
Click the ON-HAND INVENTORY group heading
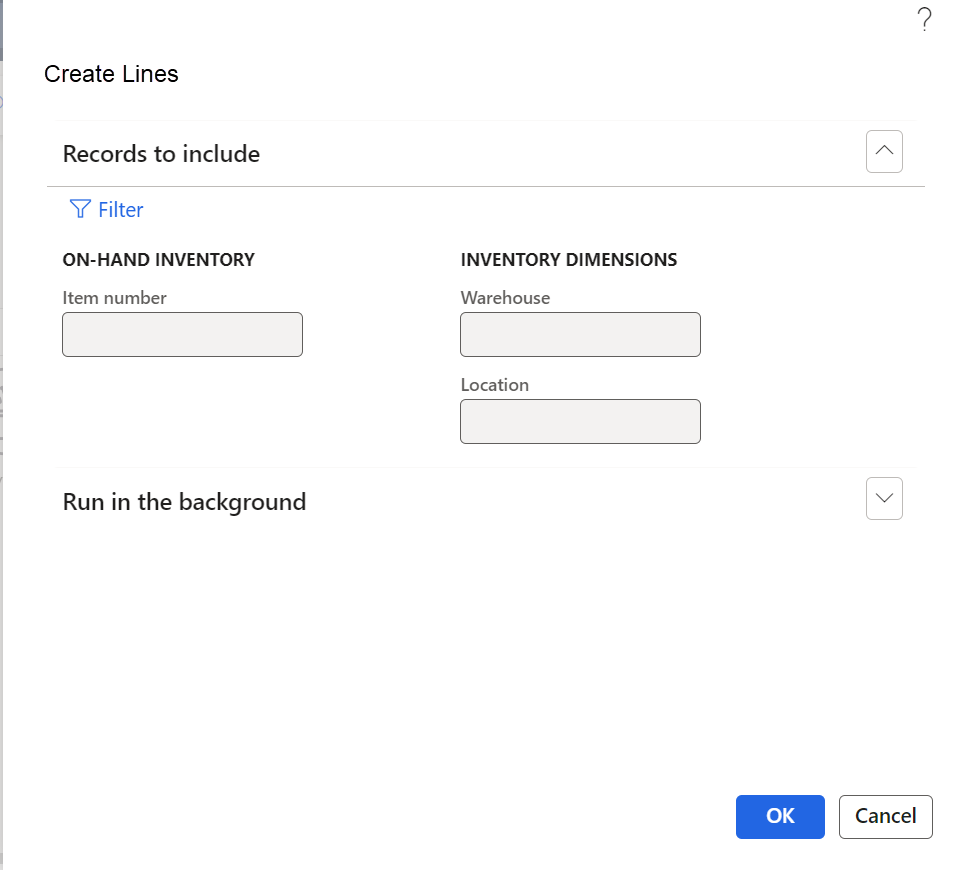pyautogui.click(x=158, y=259)
